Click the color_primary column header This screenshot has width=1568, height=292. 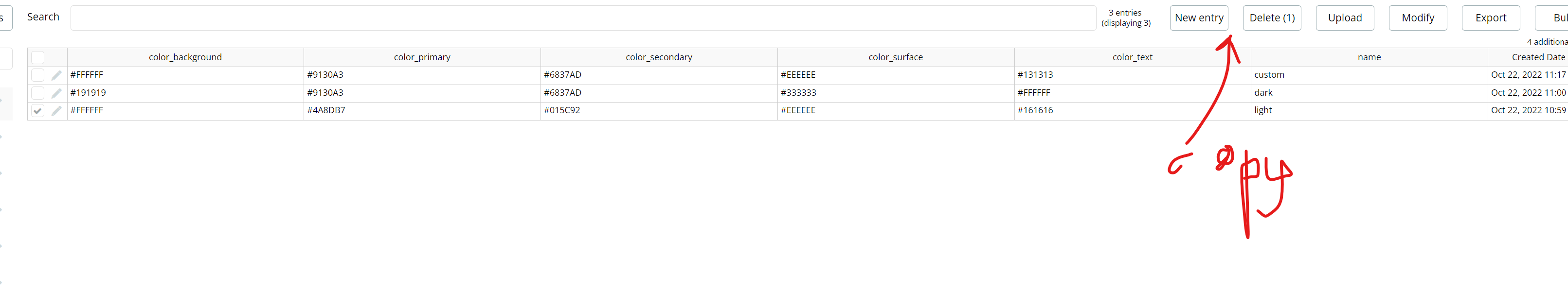[422, 57]
